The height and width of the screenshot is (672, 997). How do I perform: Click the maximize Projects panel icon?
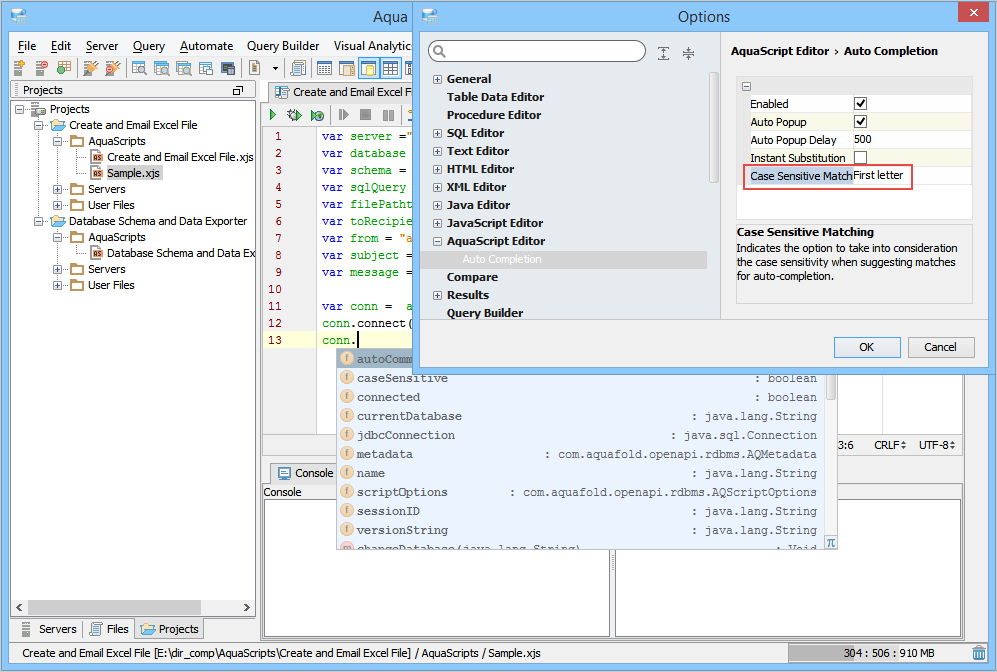click(x=238, y=90)
